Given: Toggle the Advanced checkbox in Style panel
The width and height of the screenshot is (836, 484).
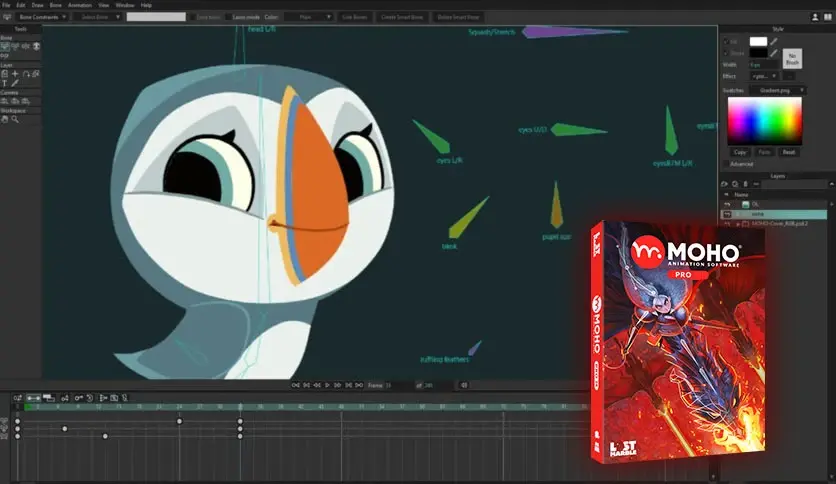Looking at the screenshot, I should click(x=725, y=164).
